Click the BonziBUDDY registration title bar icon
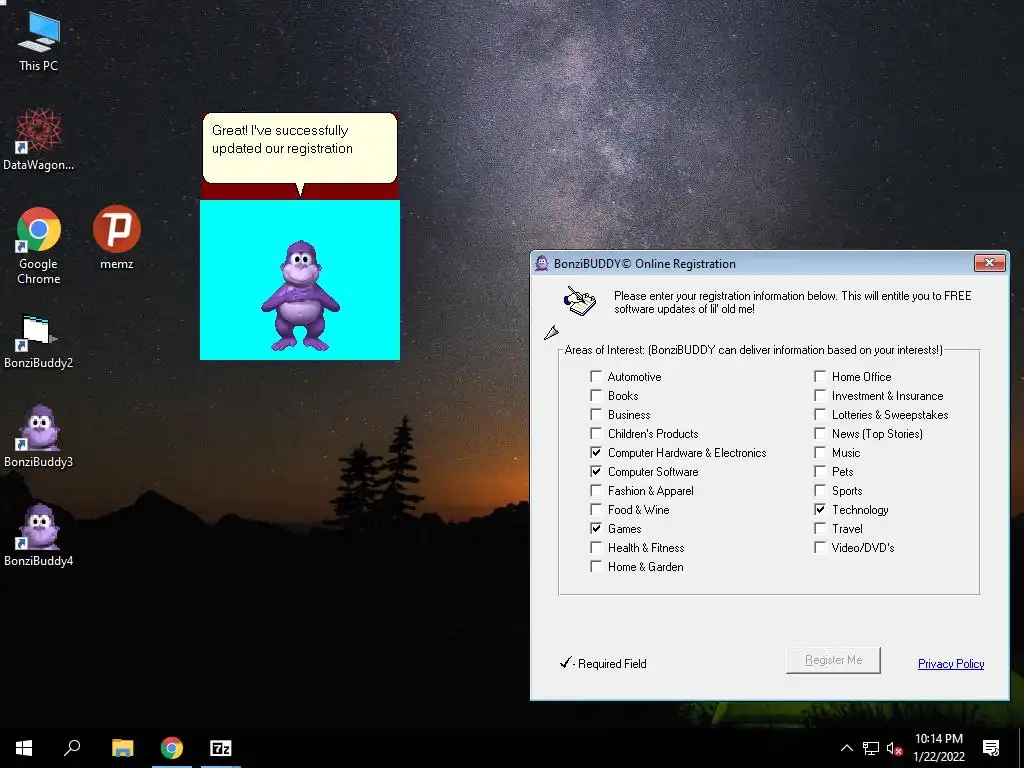Viewport: 1024px width, 768px height. click(541, 263)
